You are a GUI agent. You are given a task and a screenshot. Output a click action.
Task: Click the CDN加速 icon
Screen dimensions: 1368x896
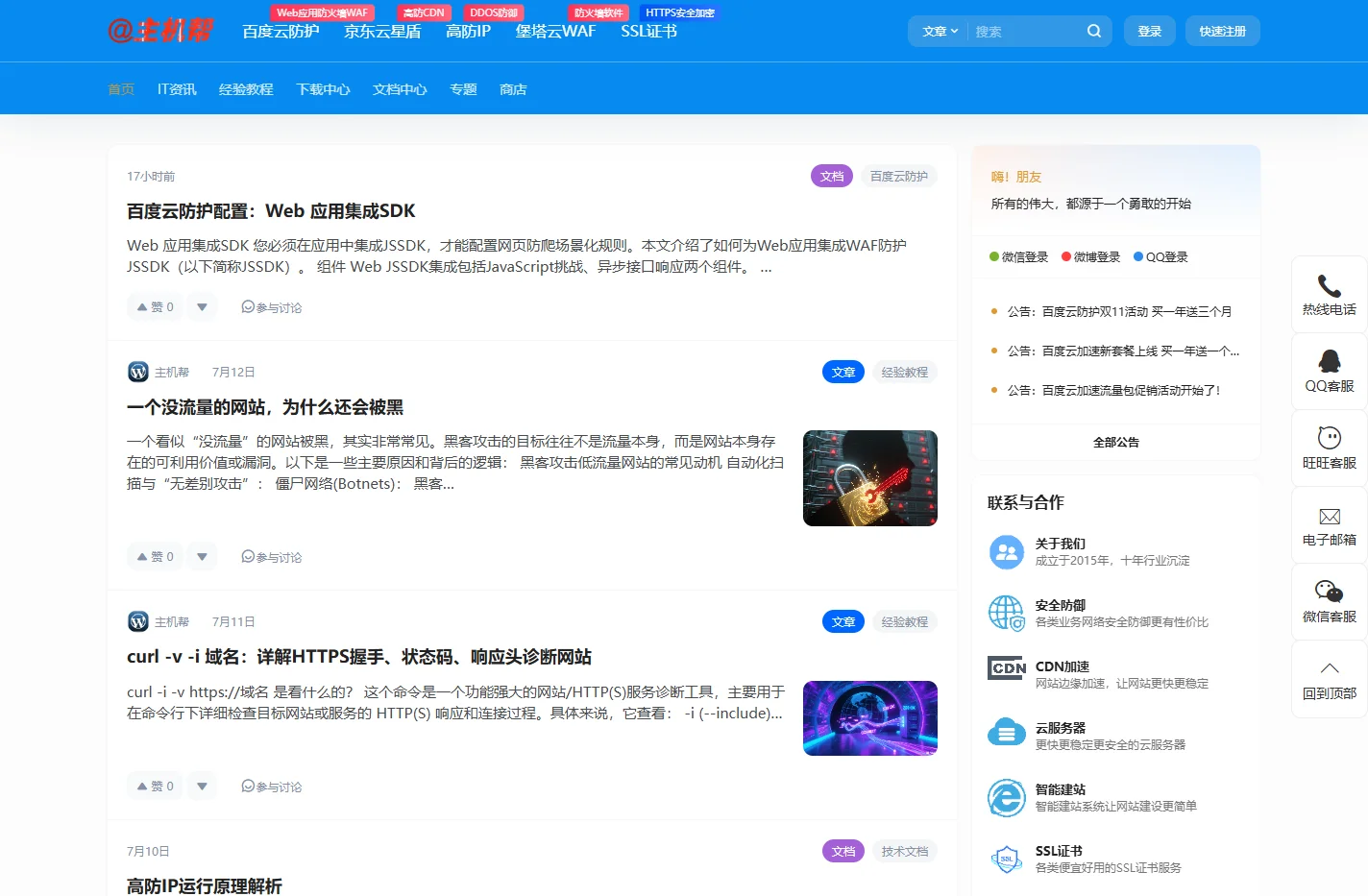[x=1007, y=667]
